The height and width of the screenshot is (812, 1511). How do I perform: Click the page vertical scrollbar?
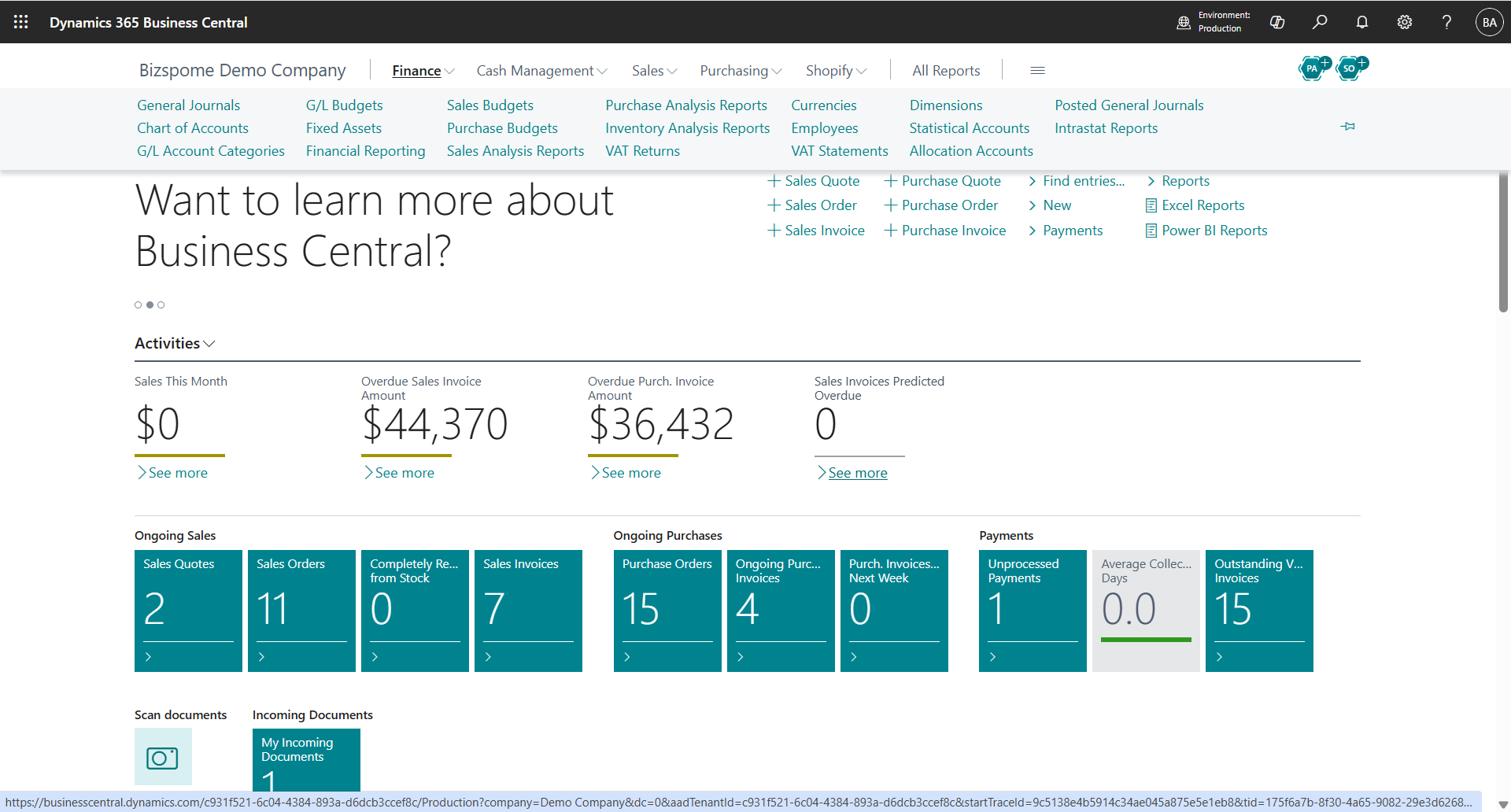[1503, 242]
